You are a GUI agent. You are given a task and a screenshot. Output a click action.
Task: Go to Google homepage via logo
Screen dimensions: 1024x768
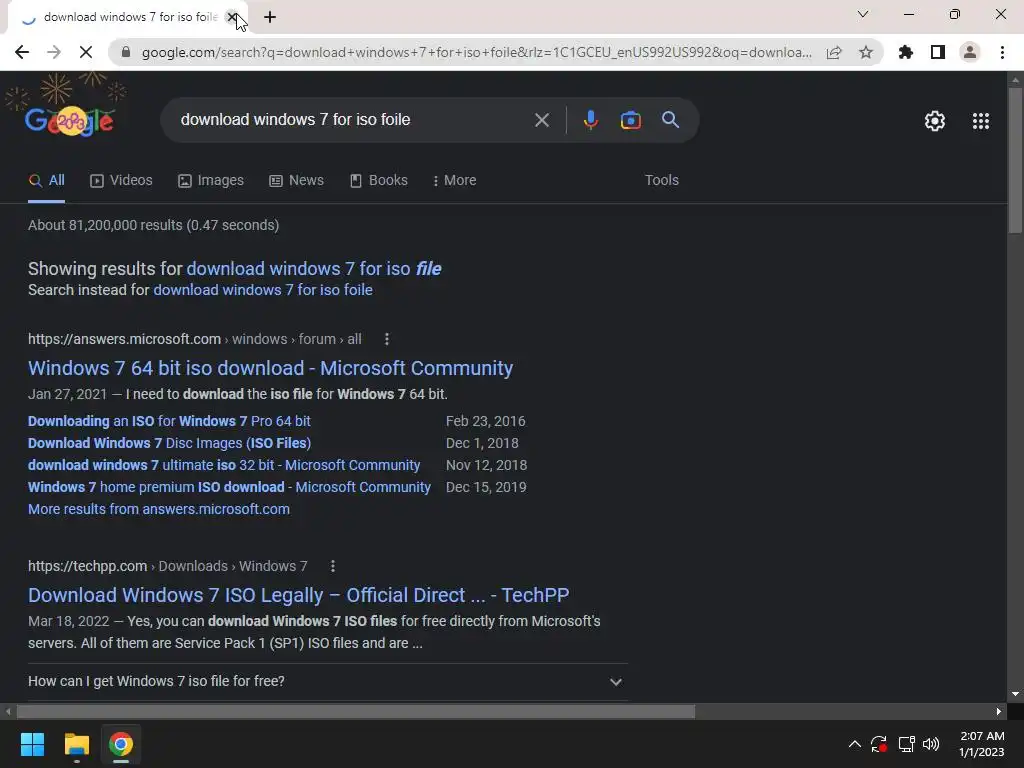coord(69,120)
